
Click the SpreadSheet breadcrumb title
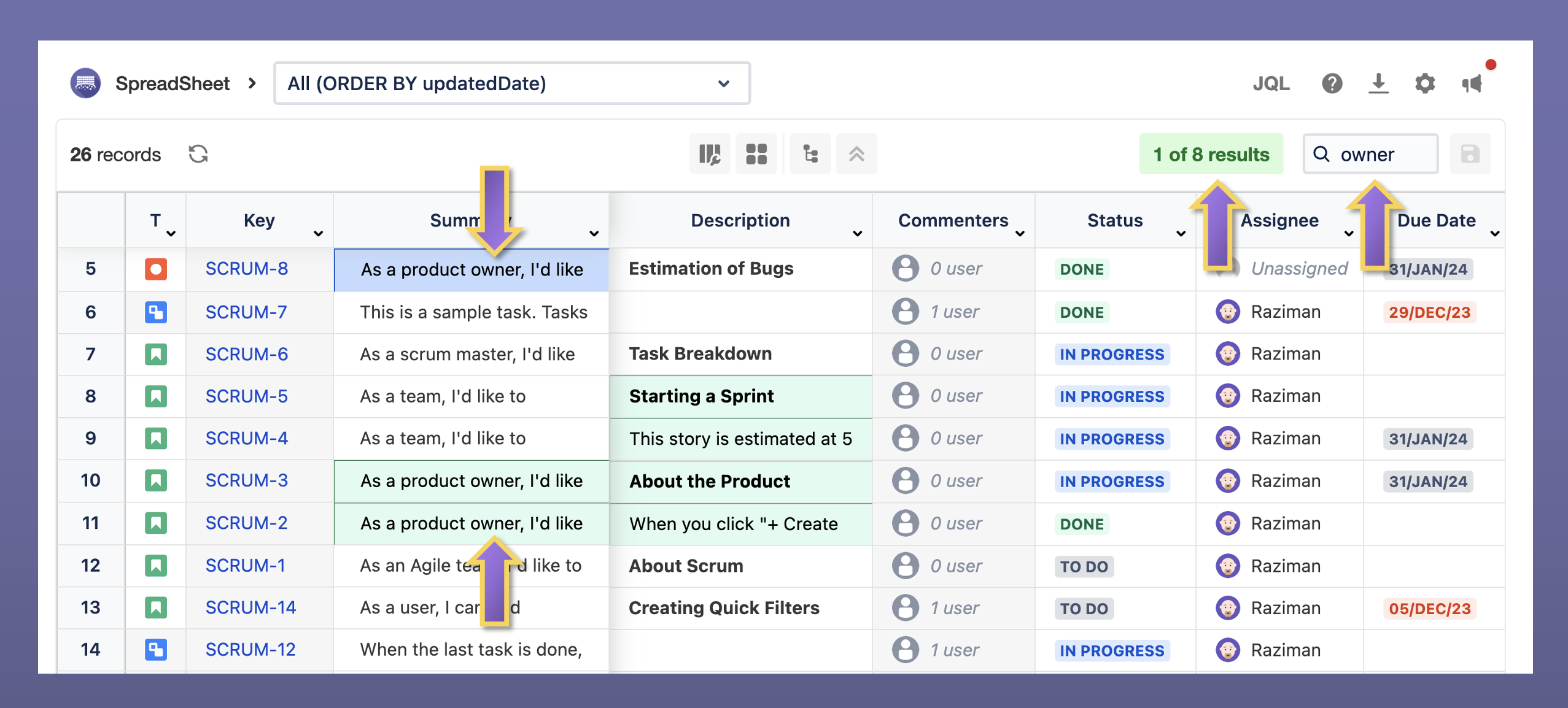click(x=172, y=83)
